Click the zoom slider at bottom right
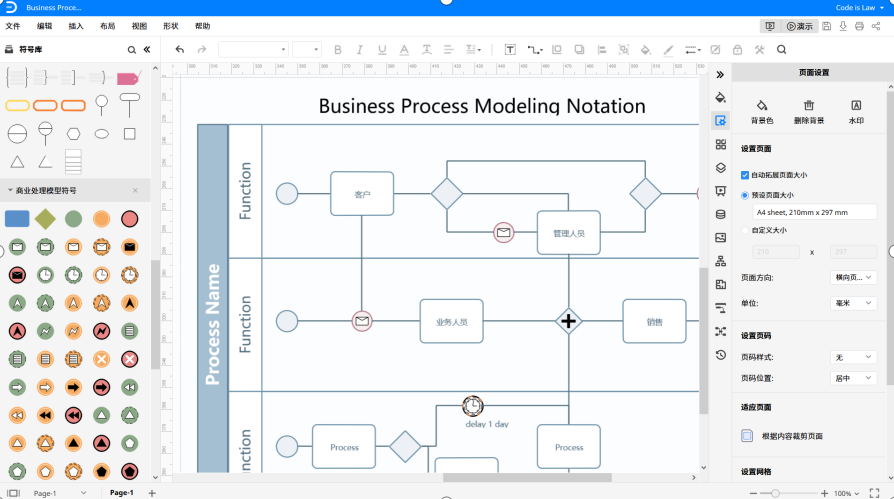Viewport: 894px width, 499px height. (x=775, y=493)
